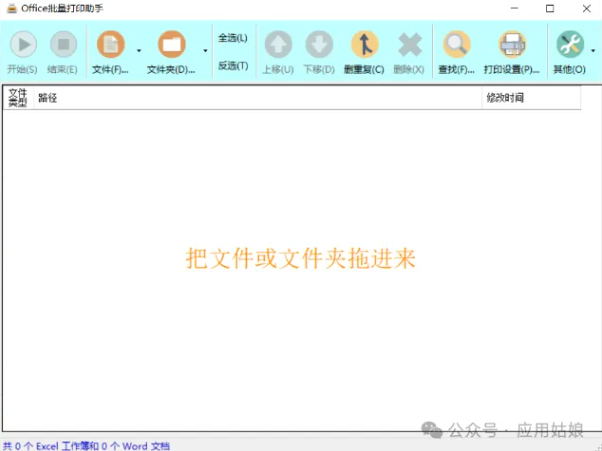
Task: Click the Other (其他) wrench tools icon
Action: [569, 45]
